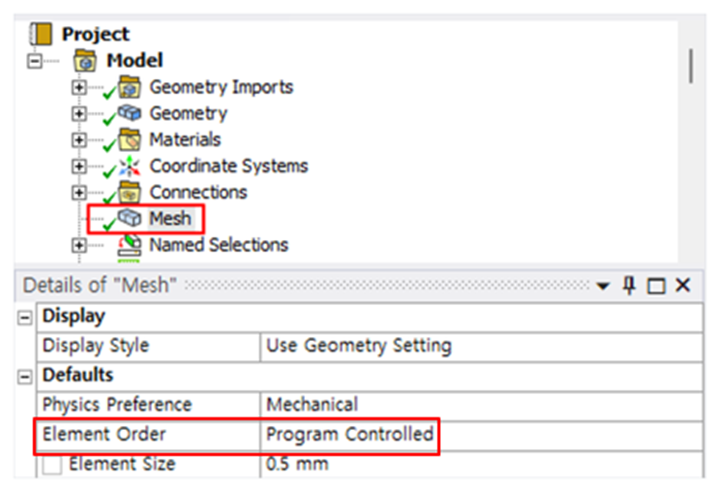The image size is (720, 492).
Task: Click the Connections folder icon
Action: pyautogui.click(x=129, y=192)
